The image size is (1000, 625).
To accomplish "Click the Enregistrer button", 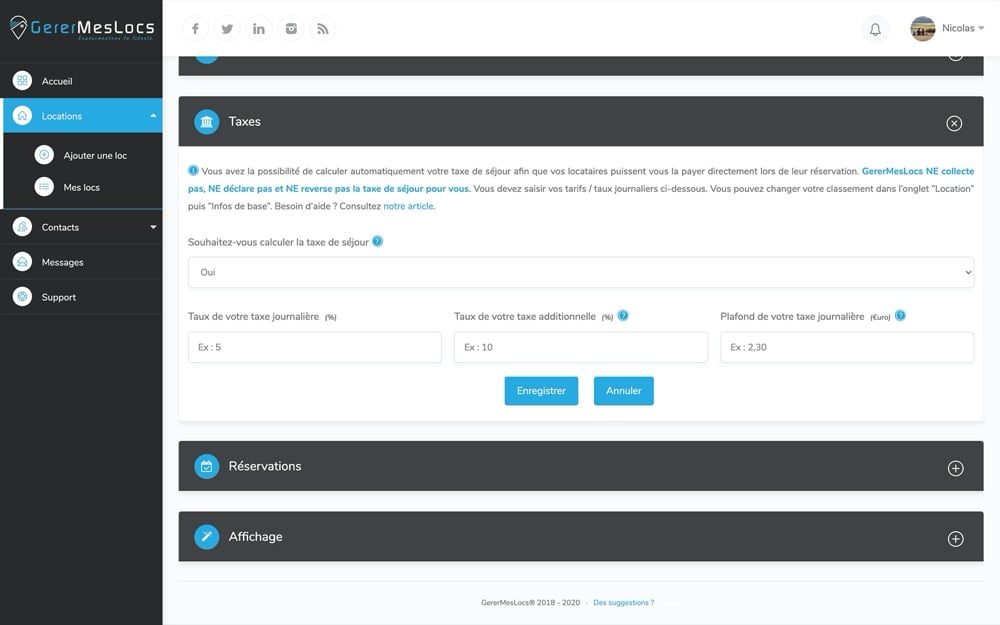I will coord(541,390).
